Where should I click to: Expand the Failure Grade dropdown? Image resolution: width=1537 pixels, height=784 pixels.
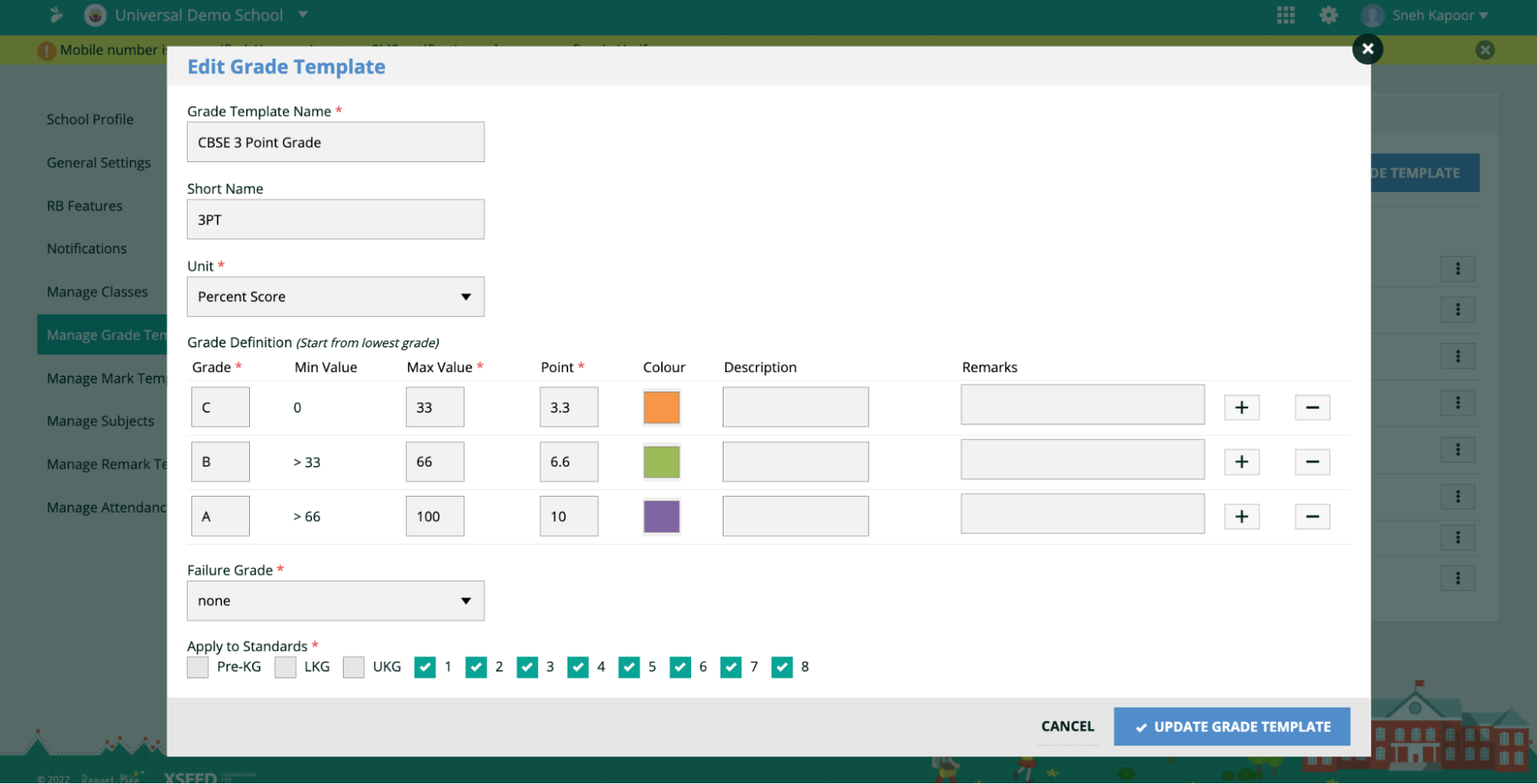pos(335,601)
